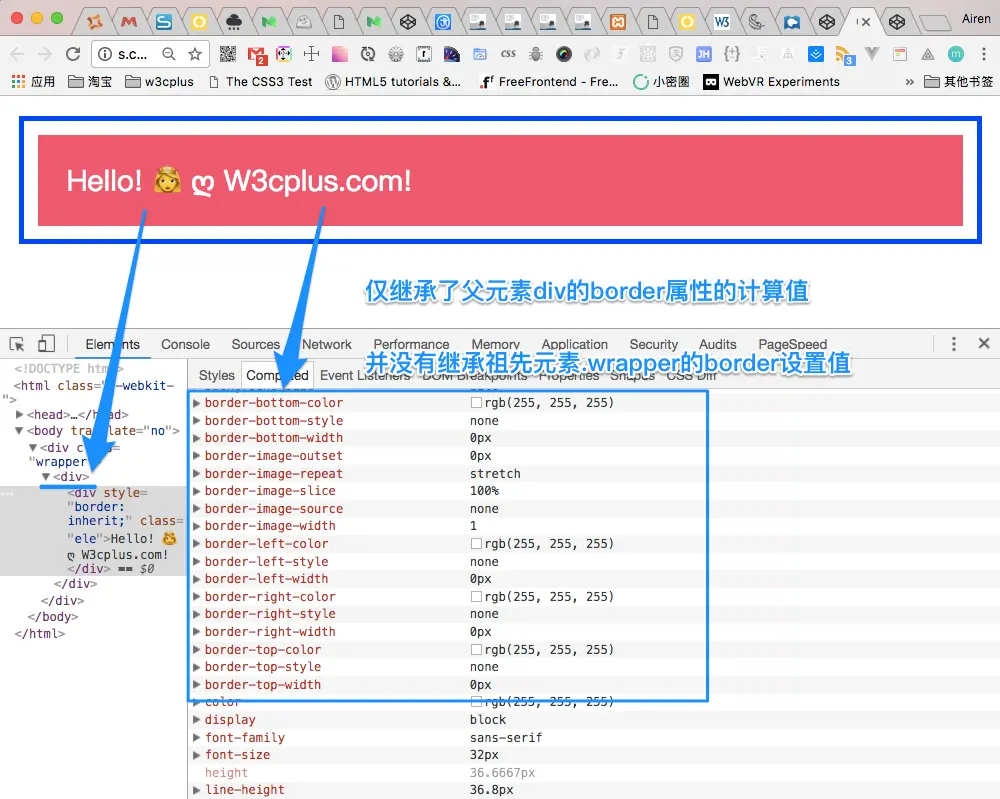This screenshot has width=1000, height=799.
Task: Open the teal m avatar extension
Action: (x=955, y=54)
